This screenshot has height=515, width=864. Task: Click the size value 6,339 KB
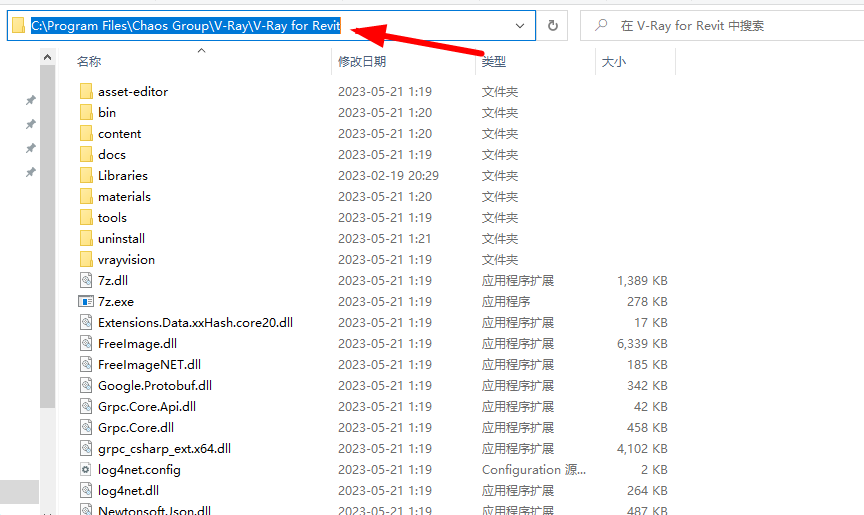(x=642, y=343)
